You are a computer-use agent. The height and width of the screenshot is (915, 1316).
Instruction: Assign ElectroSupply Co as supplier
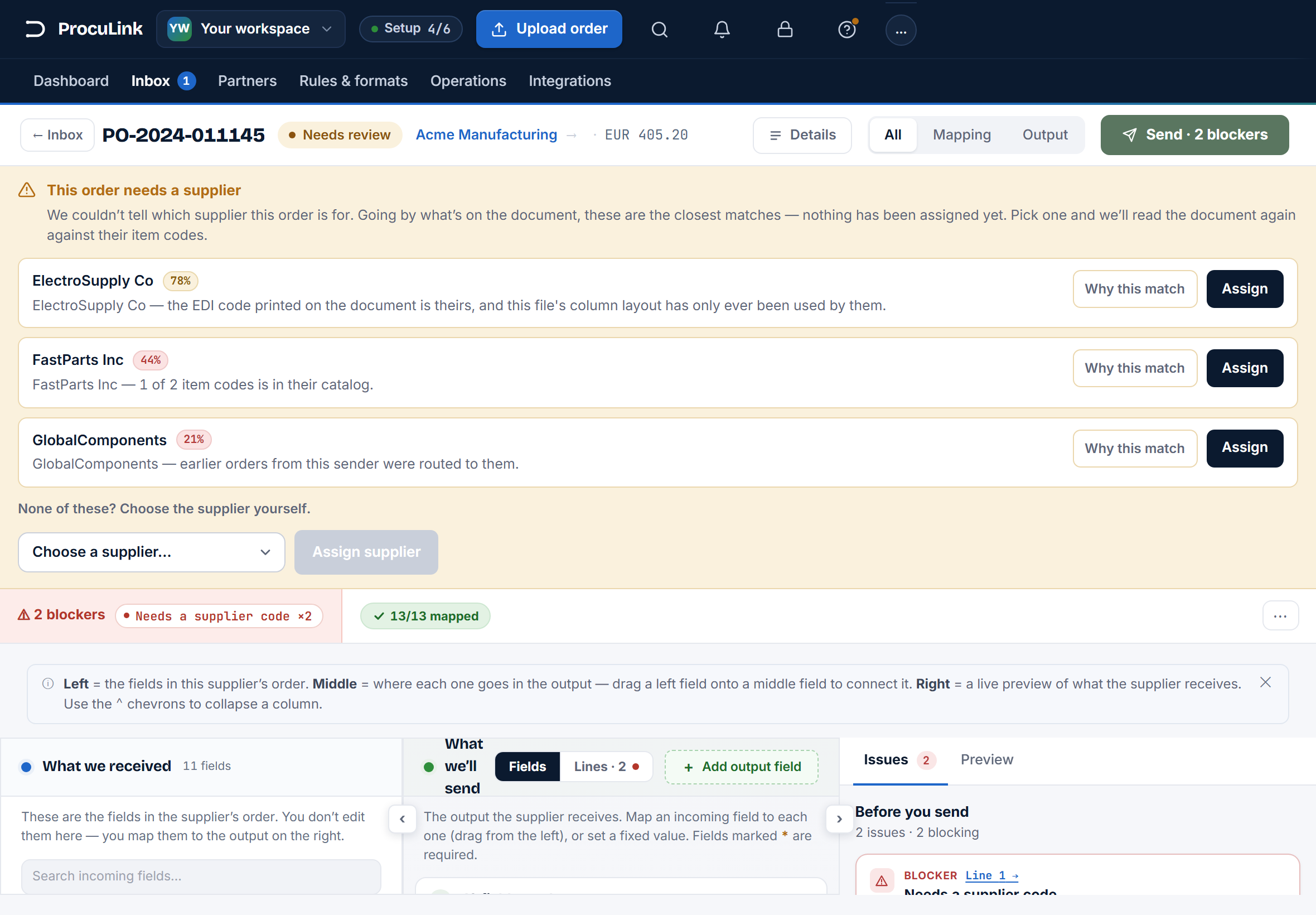click(x=1245, y=289)
